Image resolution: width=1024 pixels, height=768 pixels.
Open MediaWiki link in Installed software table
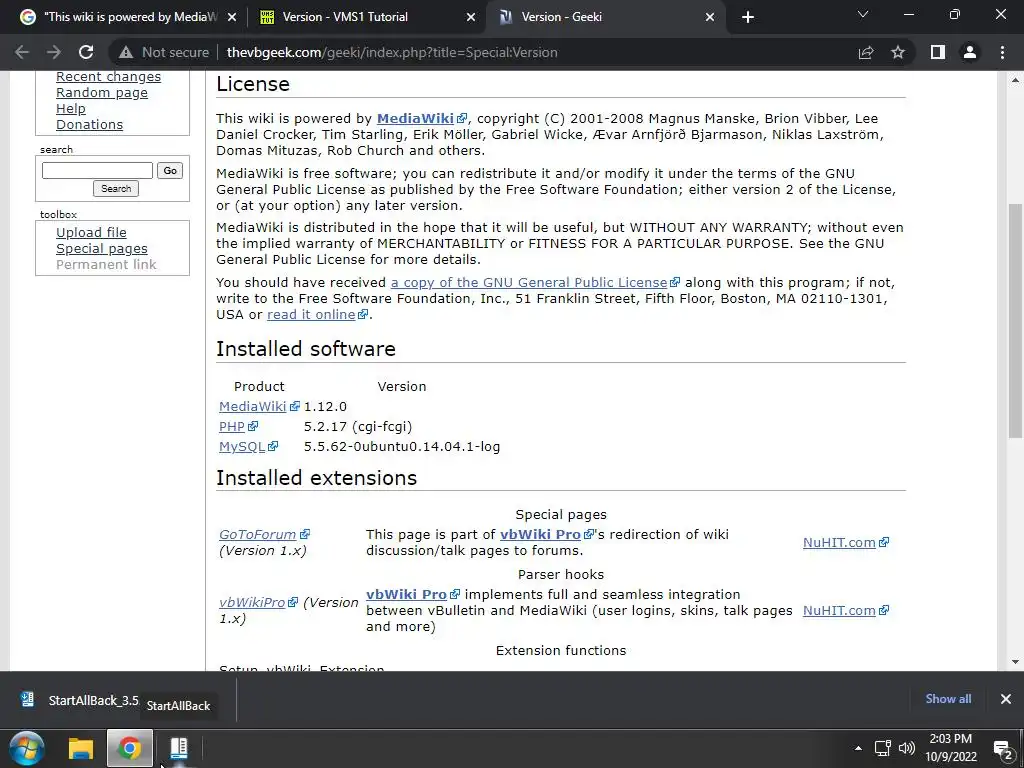253,406
